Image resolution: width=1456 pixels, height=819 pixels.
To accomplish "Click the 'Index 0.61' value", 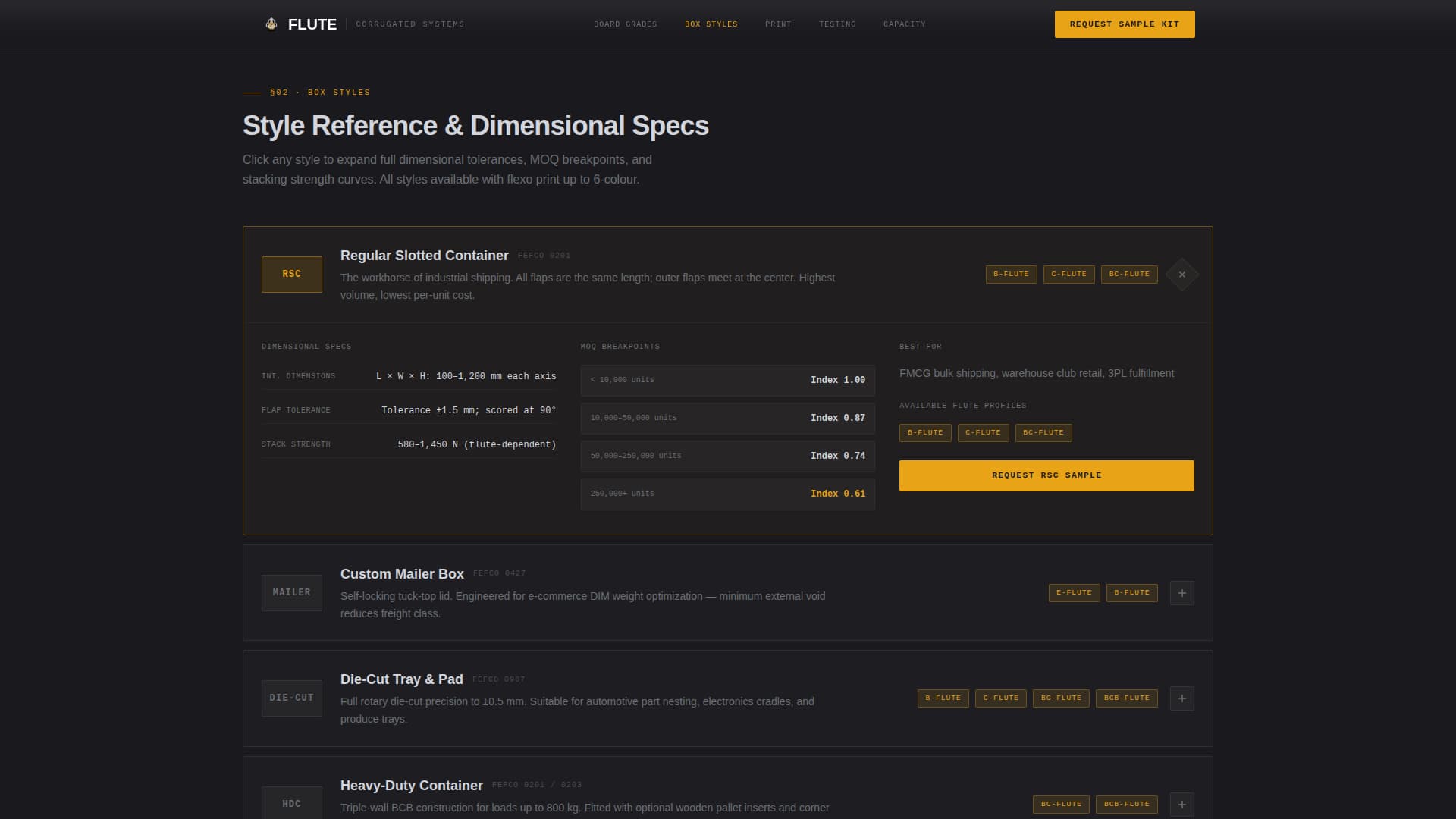I will click(x=838, y=494).
